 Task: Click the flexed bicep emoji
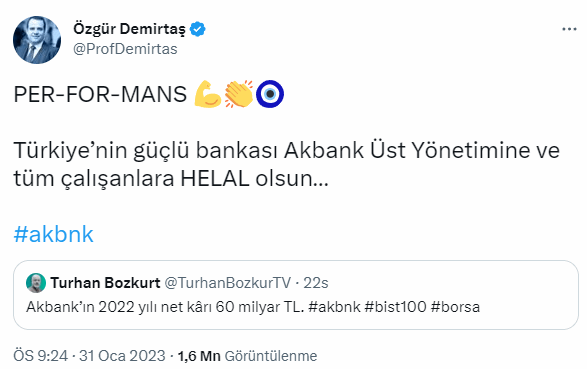pyautogui.click(x=208, y=94)
